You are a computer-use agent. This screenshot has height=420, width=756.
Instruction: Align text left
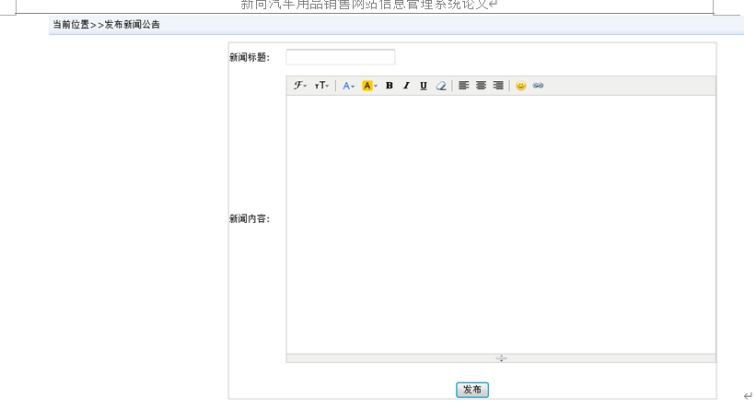[x=463, y=85]
